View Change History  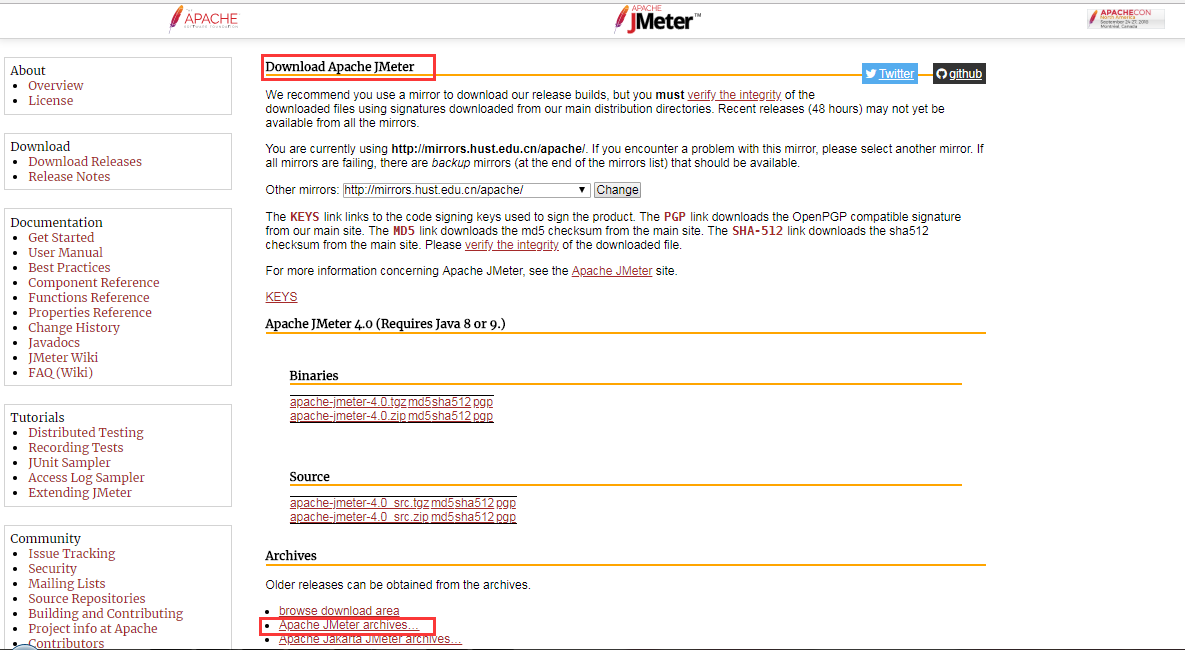point(74,328)
